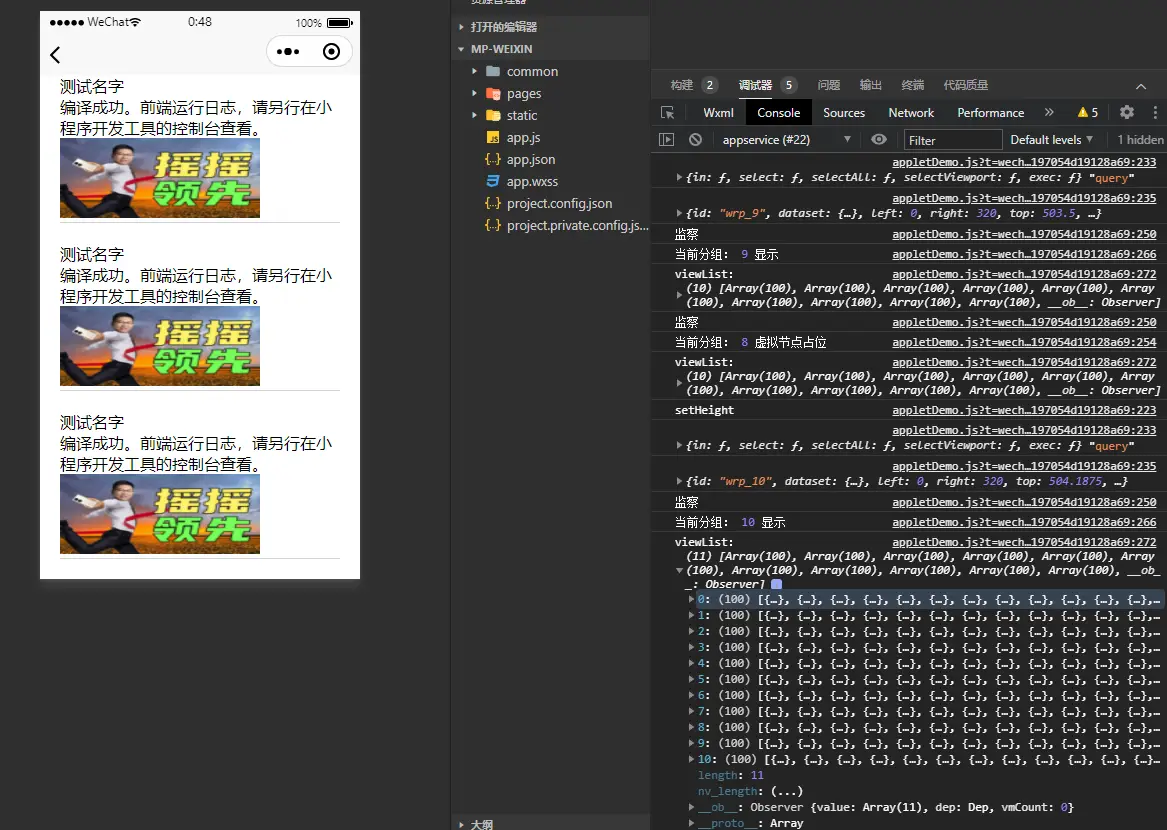Image resolution: width=1167 pixels, height=830 pixels.
Task: Expand the wrp_10 object log entry
Action: coord(680,481)
